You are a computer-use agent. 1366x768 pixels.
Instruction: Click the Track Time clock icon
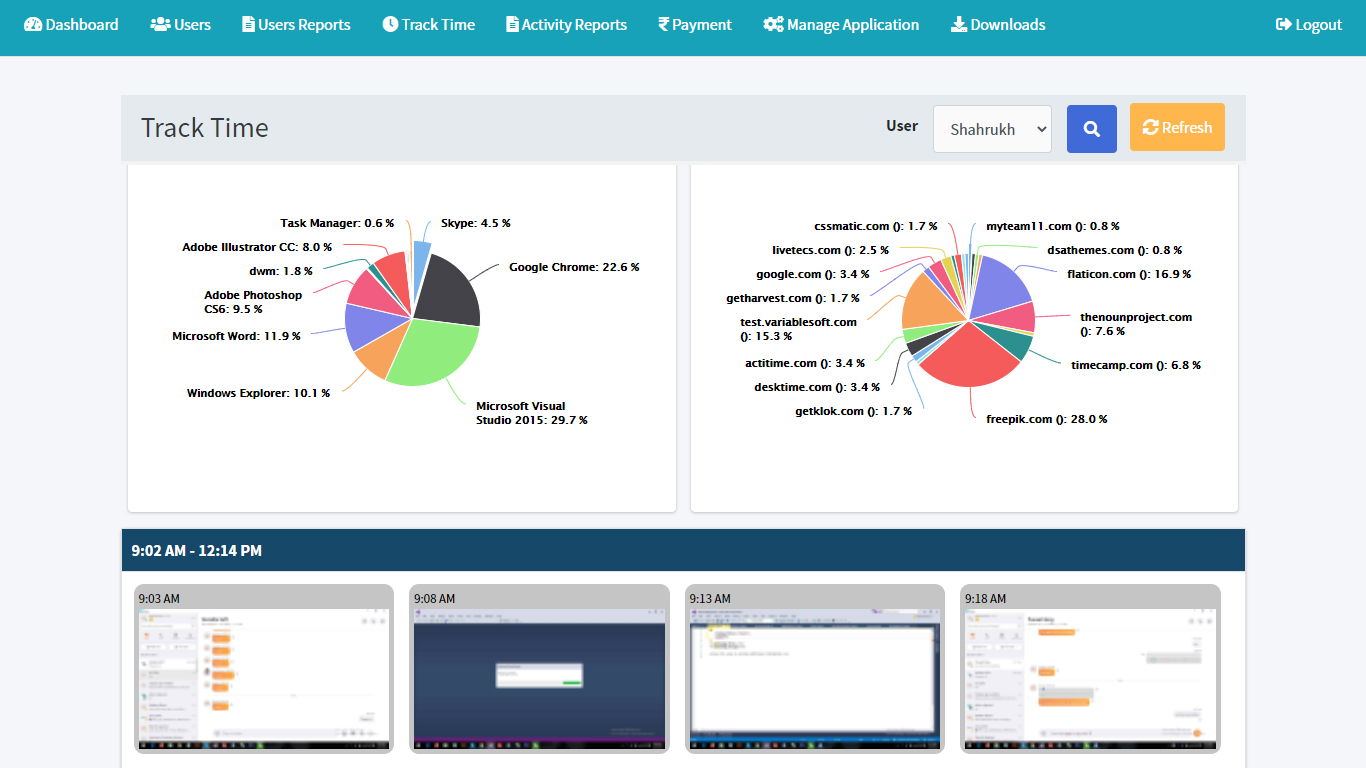tap(390, 25)
